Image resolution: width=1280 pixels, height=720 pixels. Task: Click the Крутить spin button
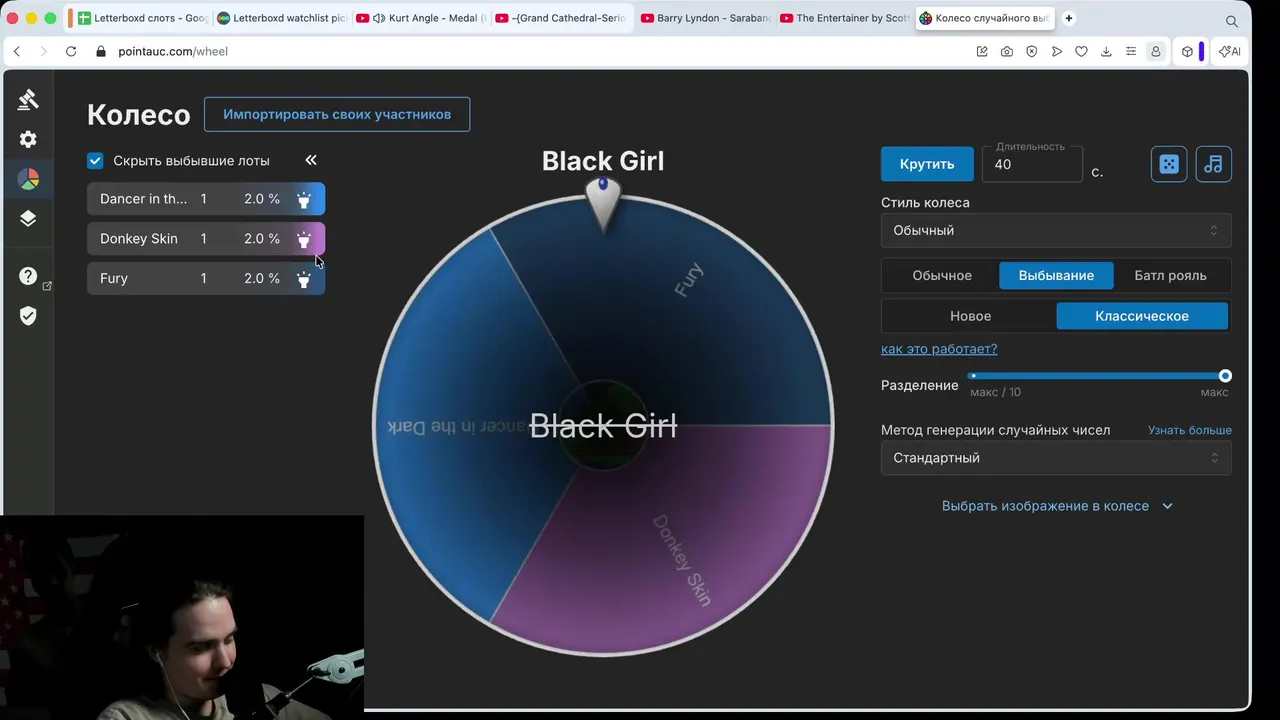click(x=927, y=164)
